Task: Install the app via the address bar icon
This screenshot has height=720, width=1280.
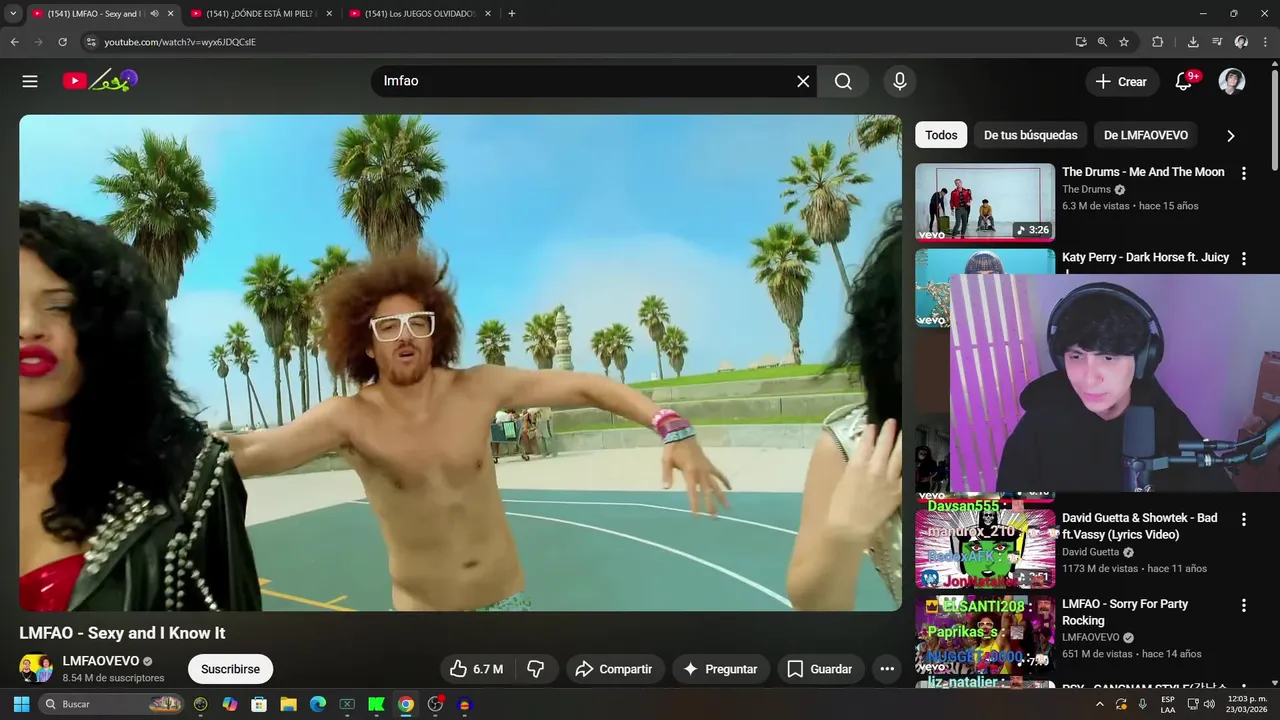Action: point(1081,42)
